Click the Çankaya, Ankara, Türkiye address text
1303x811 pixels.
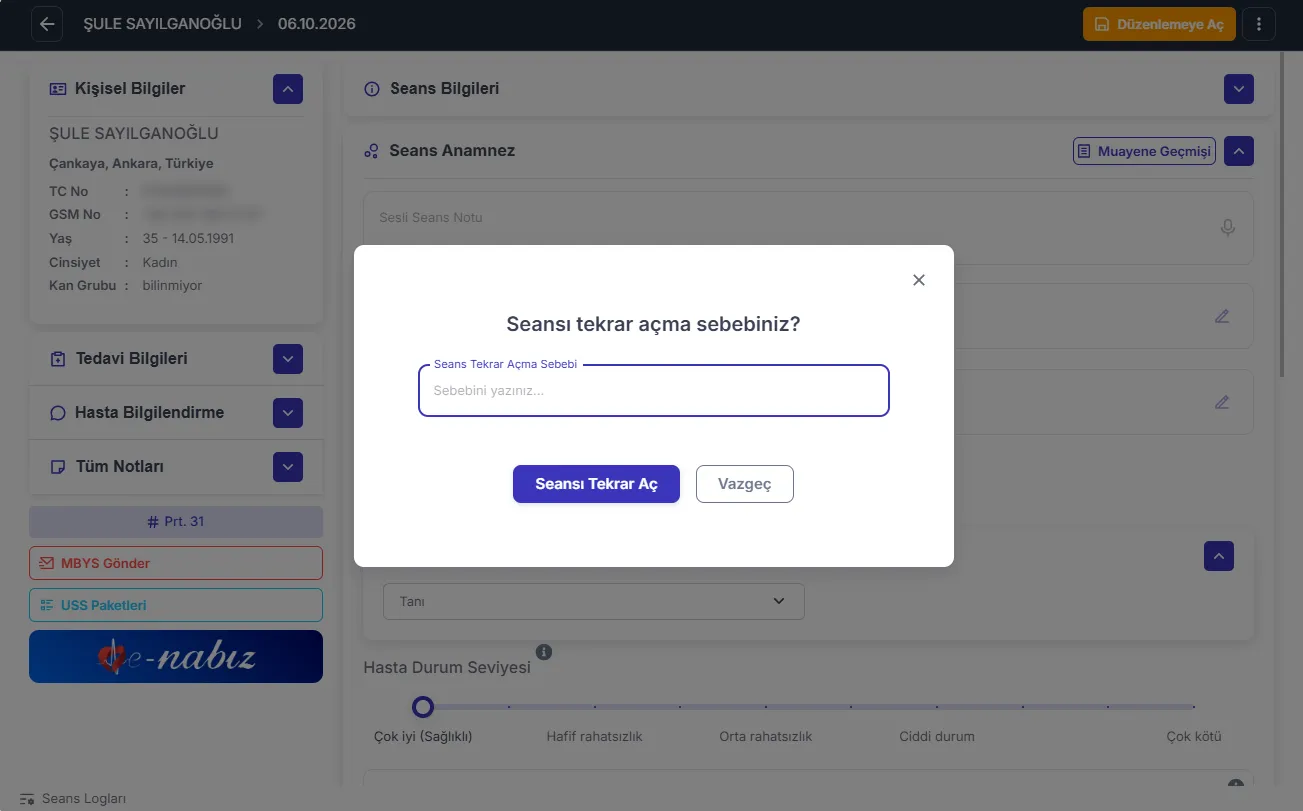coord(131,163)
